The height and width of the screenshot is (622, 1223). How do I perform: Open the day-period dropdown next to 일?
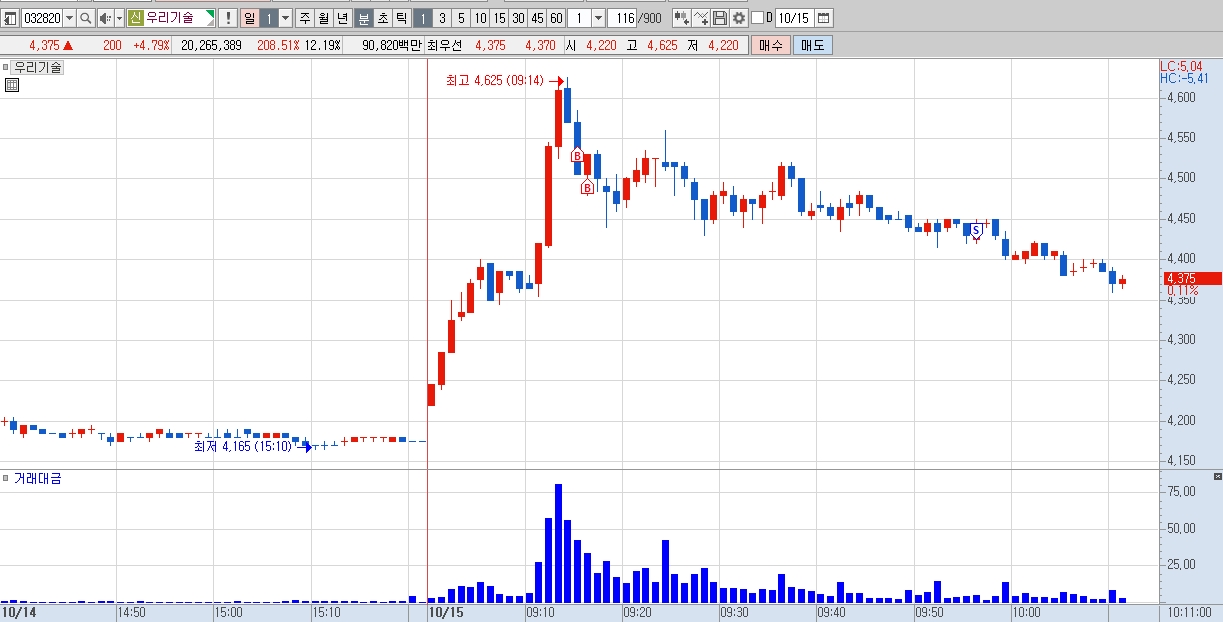[x=285, y=18]
